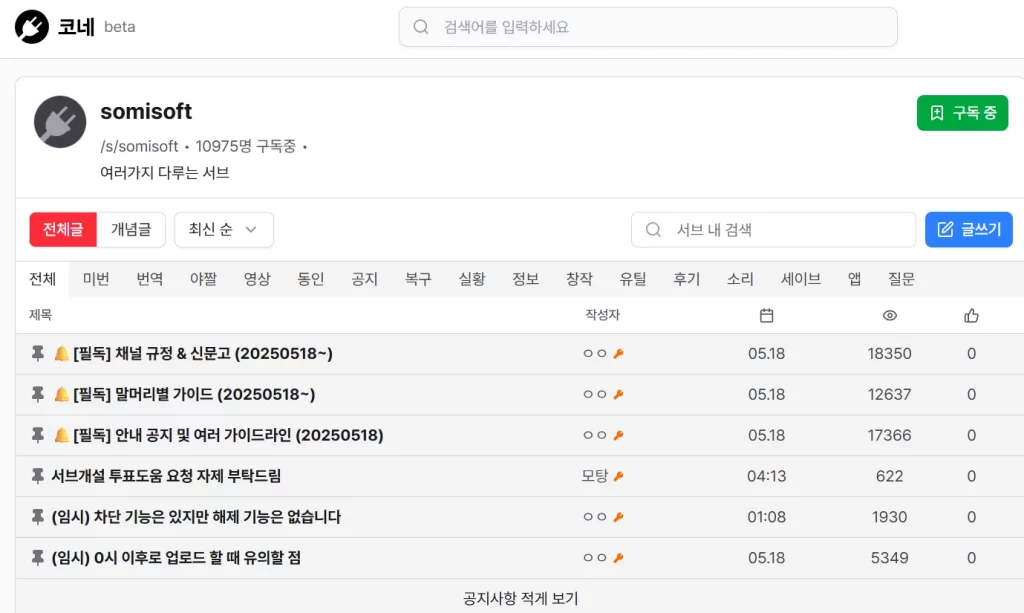The image size is (1024, 613).
Task: Click the 작성자 column header
Action: (x=602, y=315)
